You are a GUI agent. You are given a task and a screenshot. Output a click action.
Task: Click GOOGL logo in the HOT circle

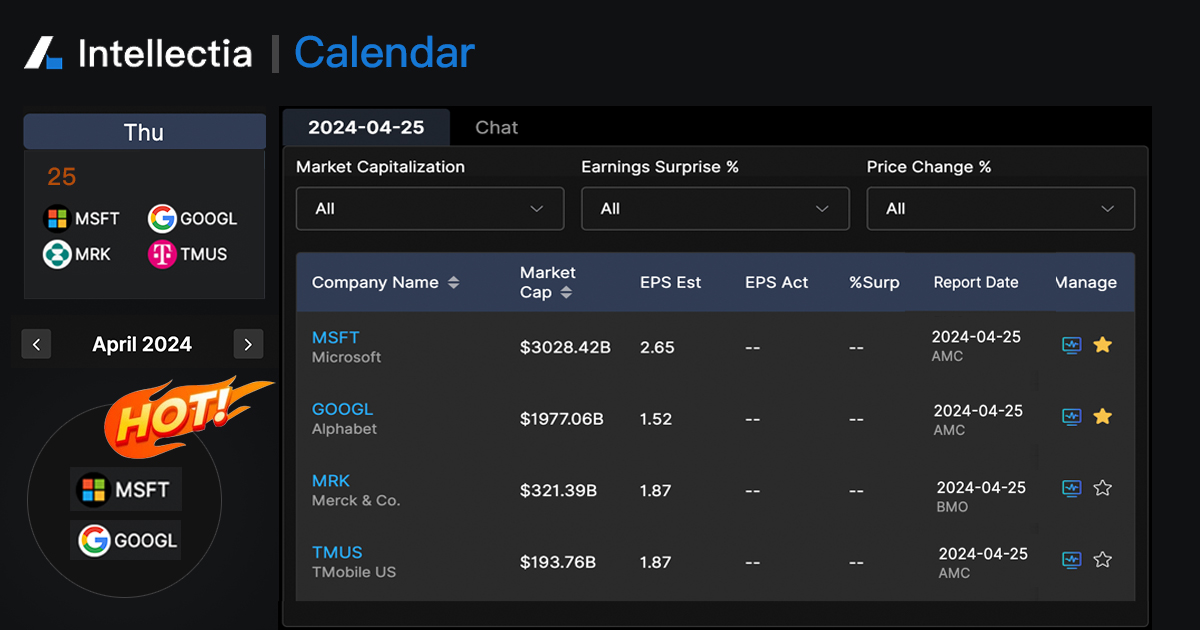click(x=94, y=541)
